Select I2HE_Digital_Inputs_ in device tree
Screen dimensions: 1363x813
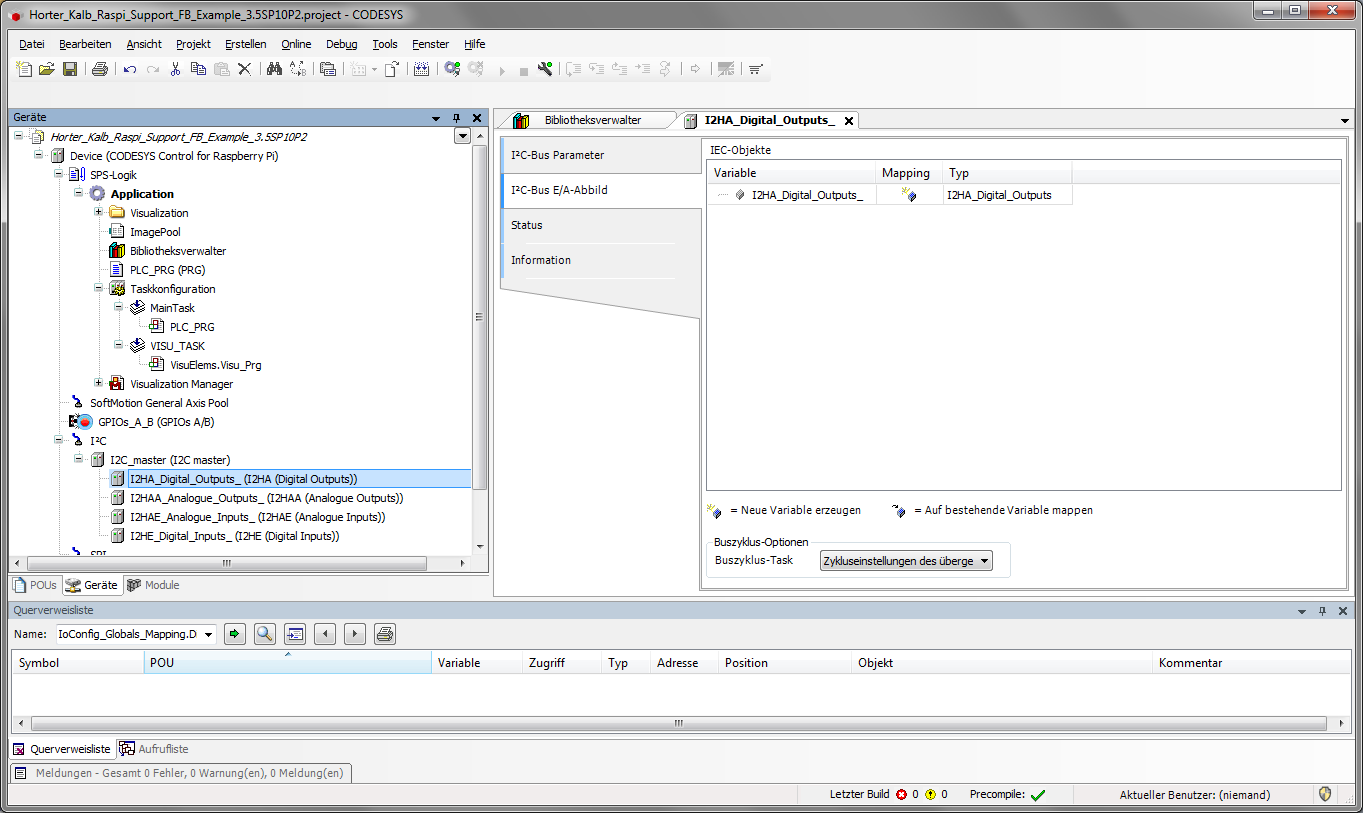pos(234,536)
